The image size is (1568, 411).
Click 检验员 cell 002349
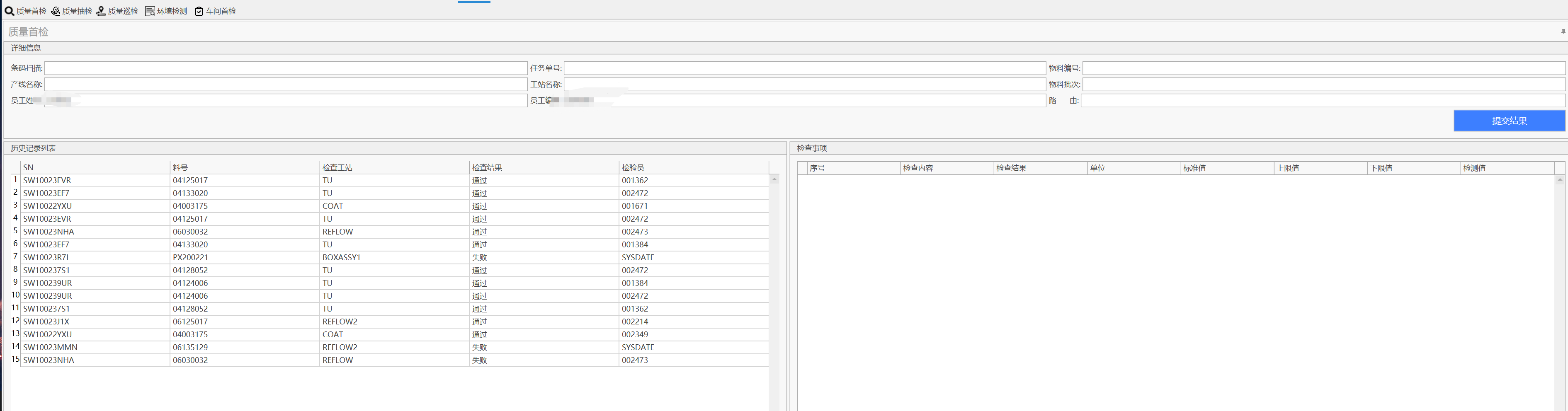[694, 334]
